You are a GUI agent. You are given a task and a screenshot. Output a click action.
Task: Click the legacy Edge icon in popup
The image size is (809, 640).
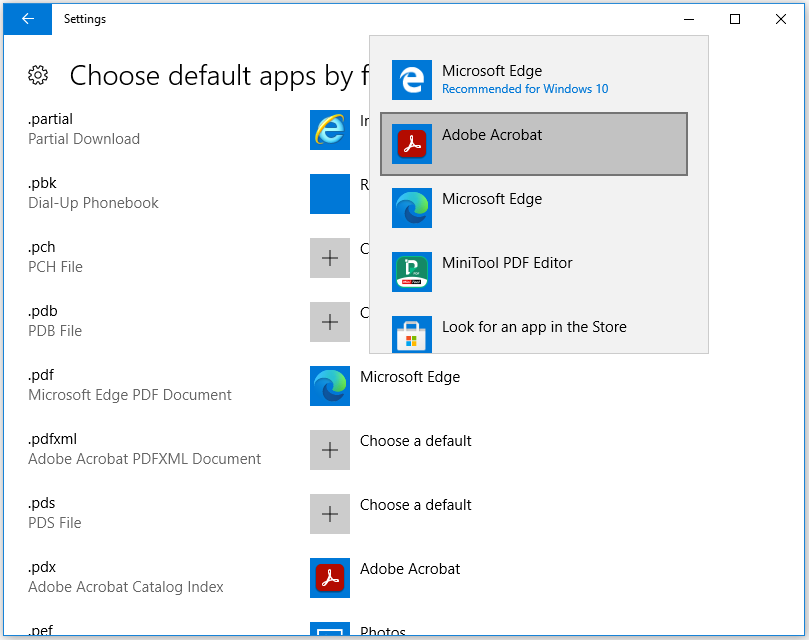tap(412, 80)
